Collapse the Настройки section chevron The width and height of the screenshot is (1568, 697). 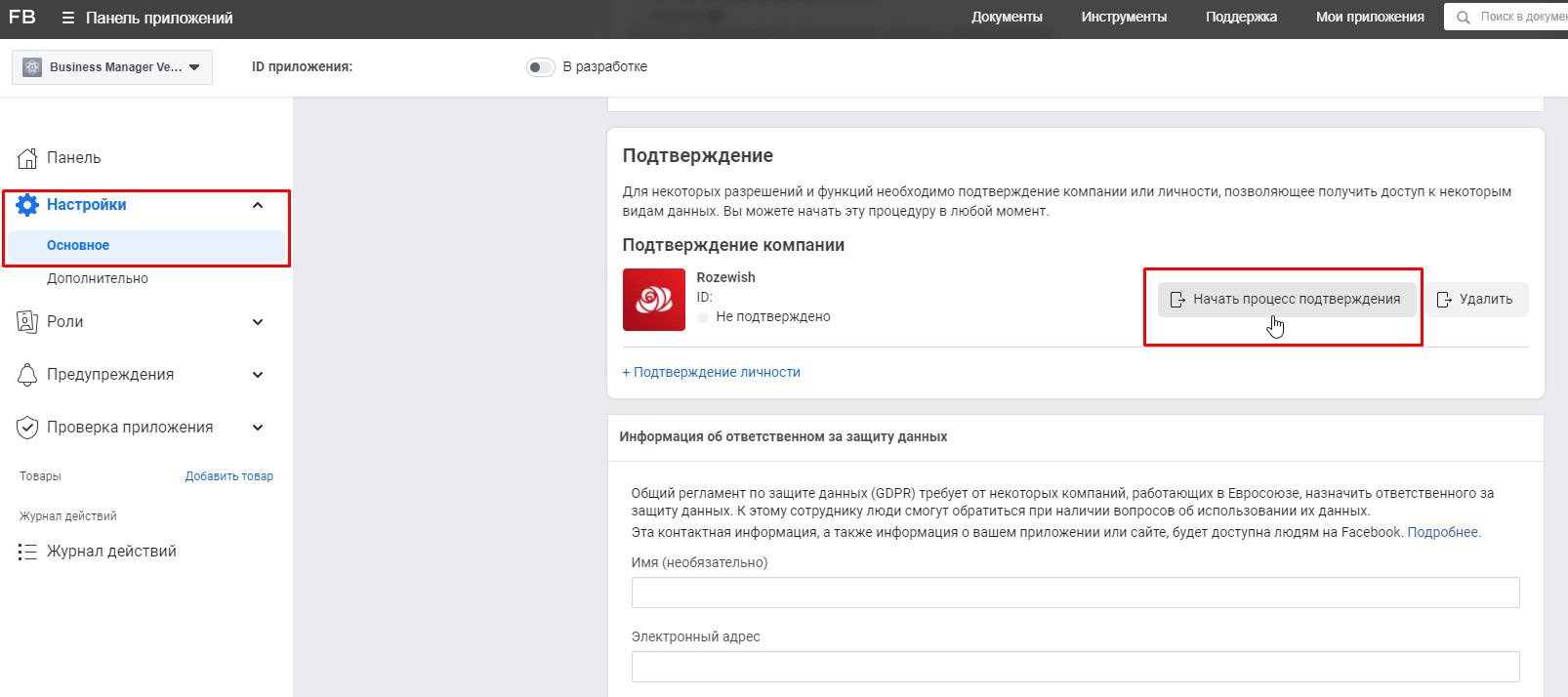click(x=258, y=205)
